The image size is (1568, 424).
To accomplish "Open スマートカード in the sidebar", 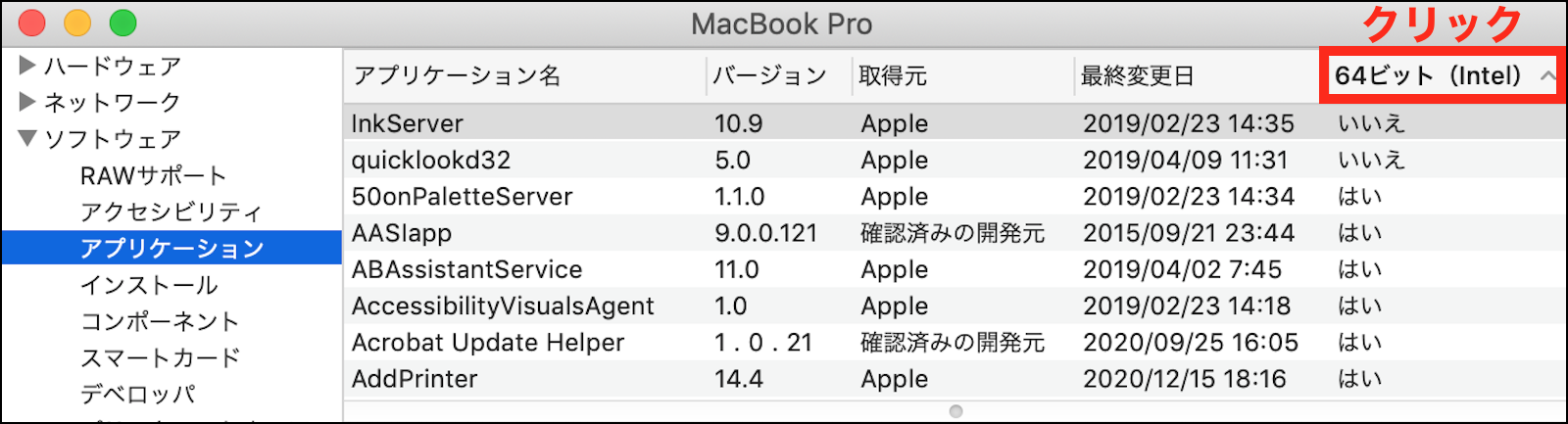I will pyautogui.click(x=160, y=357).
